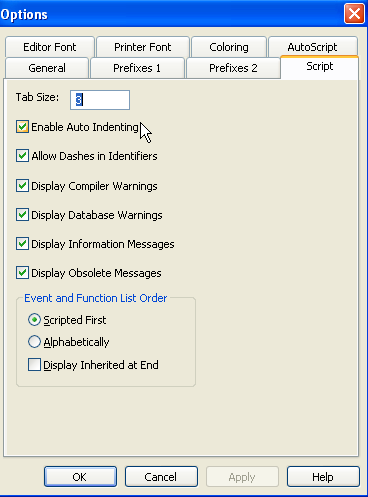This screenshot has width=368, height=497.
Task: Enable Display Inherited at End
Action: click(x=34, y=365)
